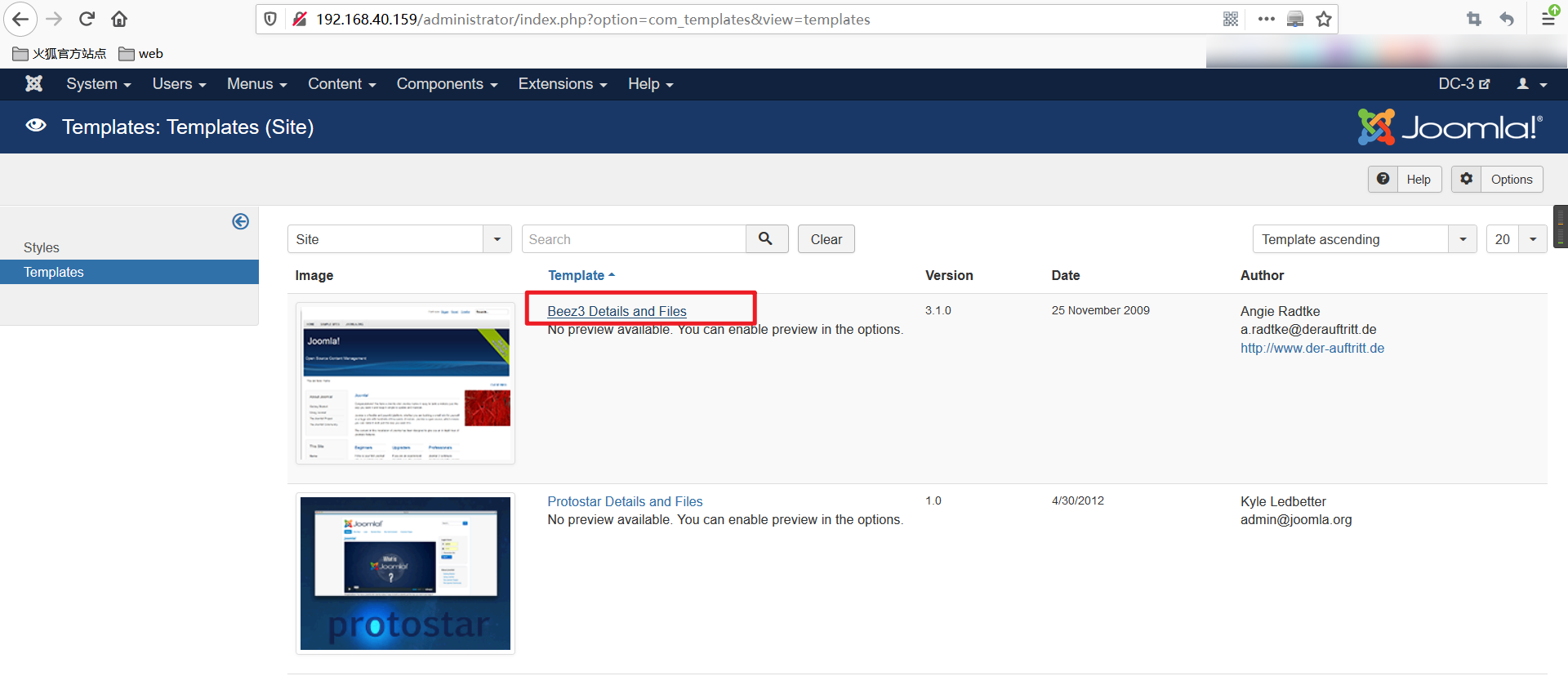Click the '3.1.0' version cell
Screen dimensions: 1568x676
[938, 310]
